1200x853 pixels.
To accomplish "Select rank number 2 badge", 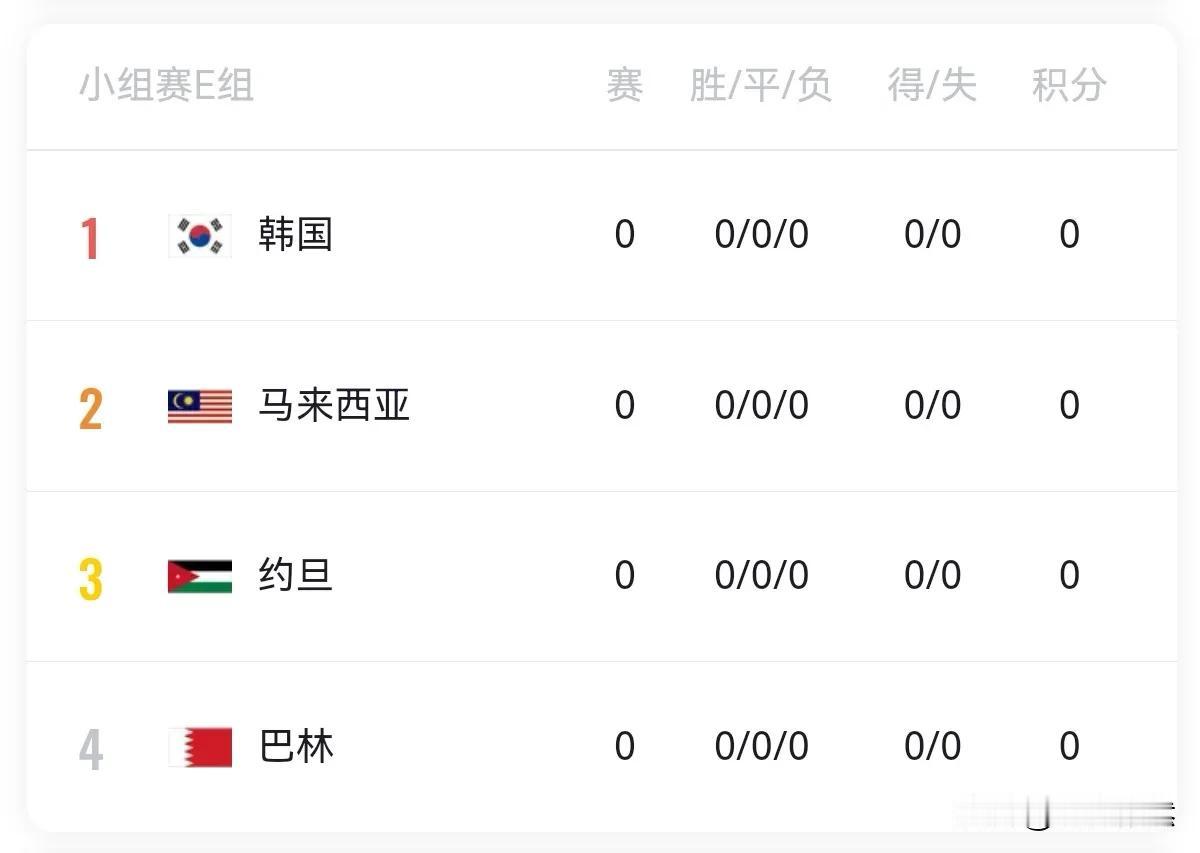I will coord(90,409).
